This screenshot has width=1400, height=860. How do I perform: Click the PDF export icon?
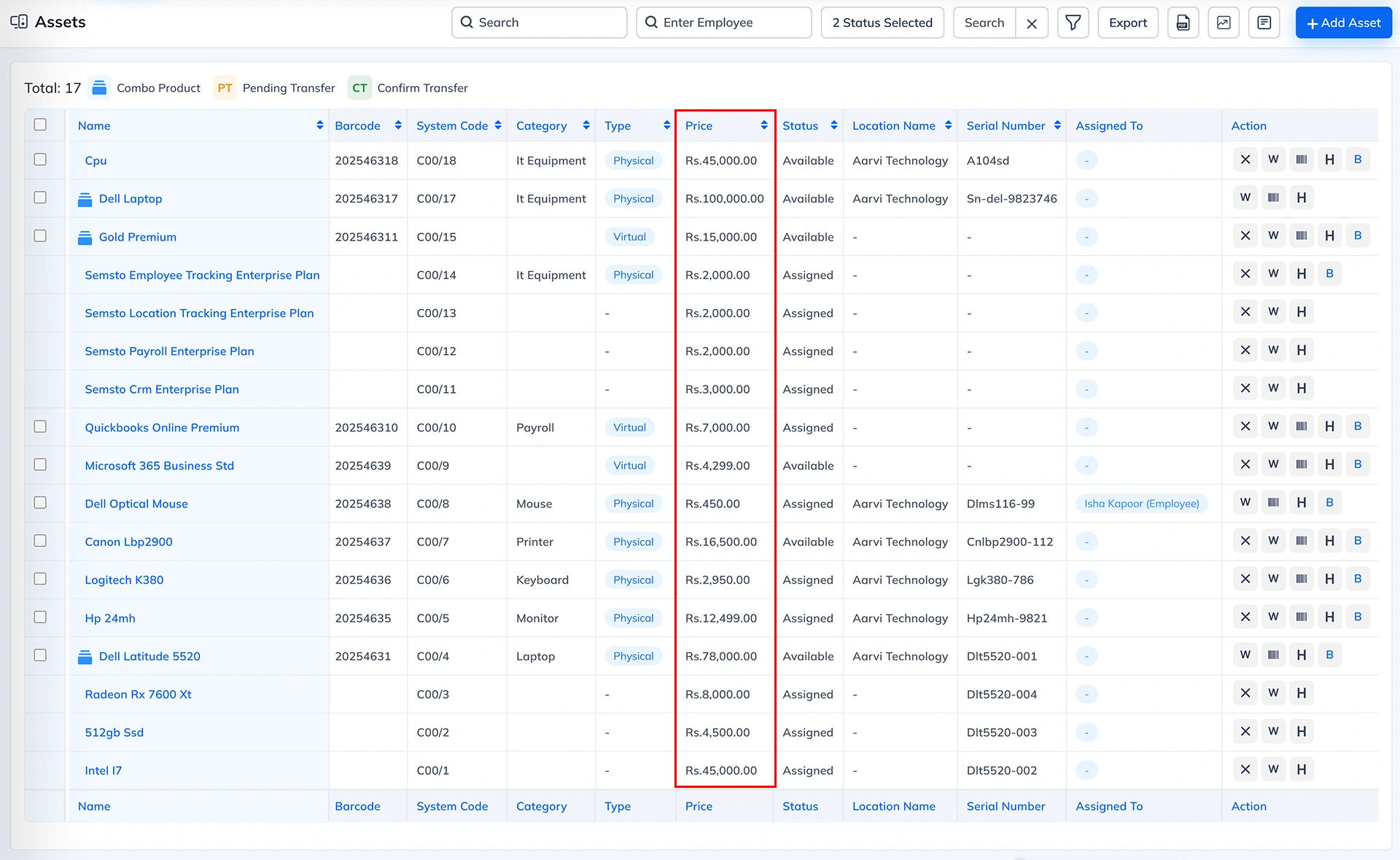pyautogui.click(x=1183, y=23)
